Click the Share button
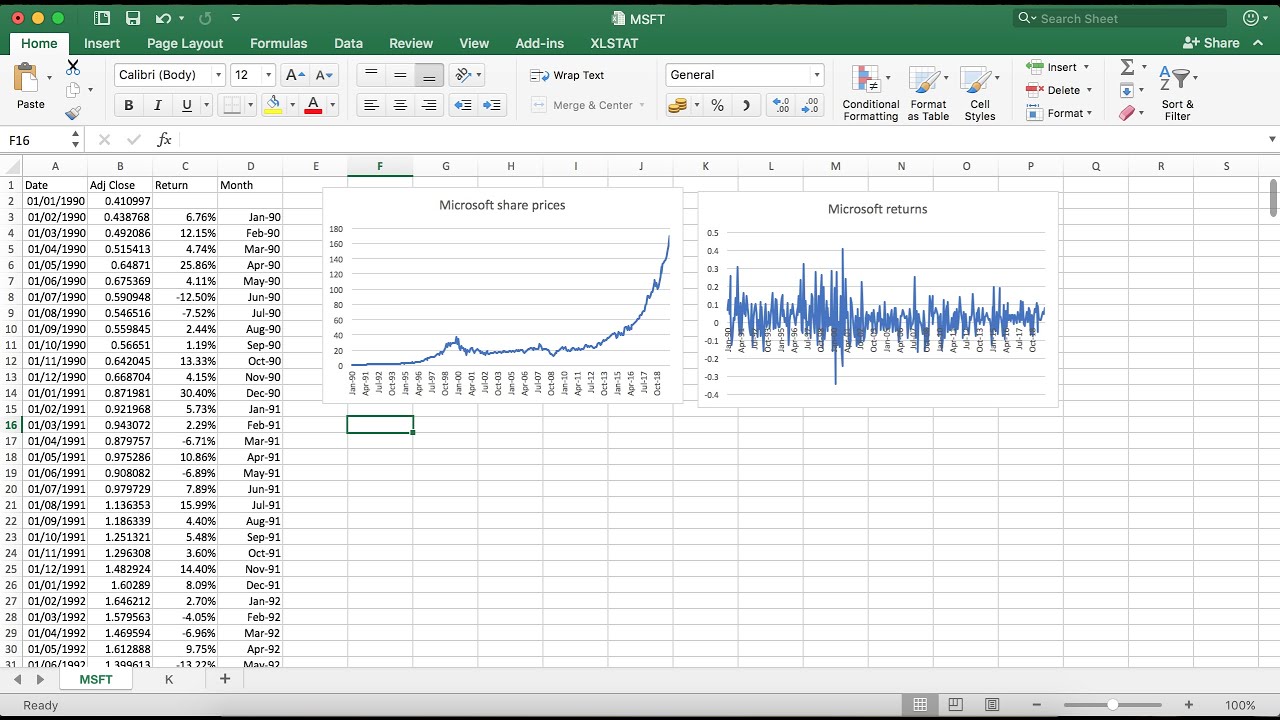 [x=1211, y=43]
